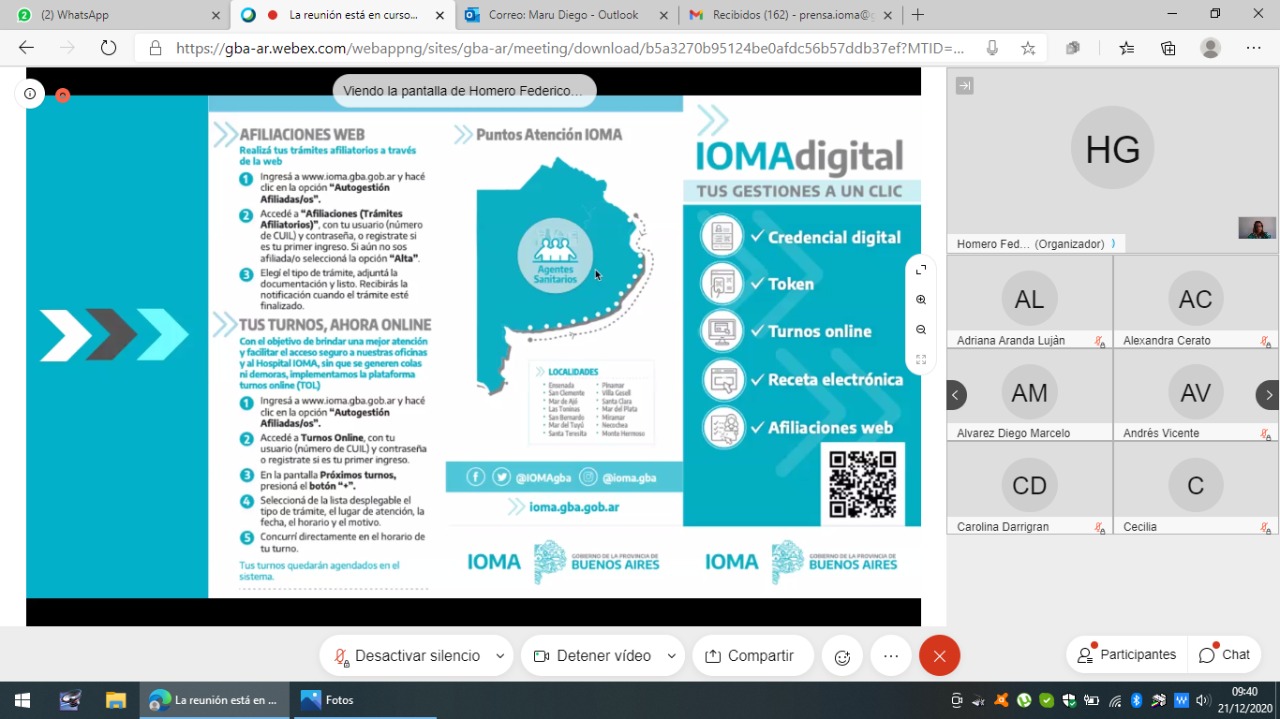Close the WhatsApp tab
1280x719 pixels.
tap(216, 15)
